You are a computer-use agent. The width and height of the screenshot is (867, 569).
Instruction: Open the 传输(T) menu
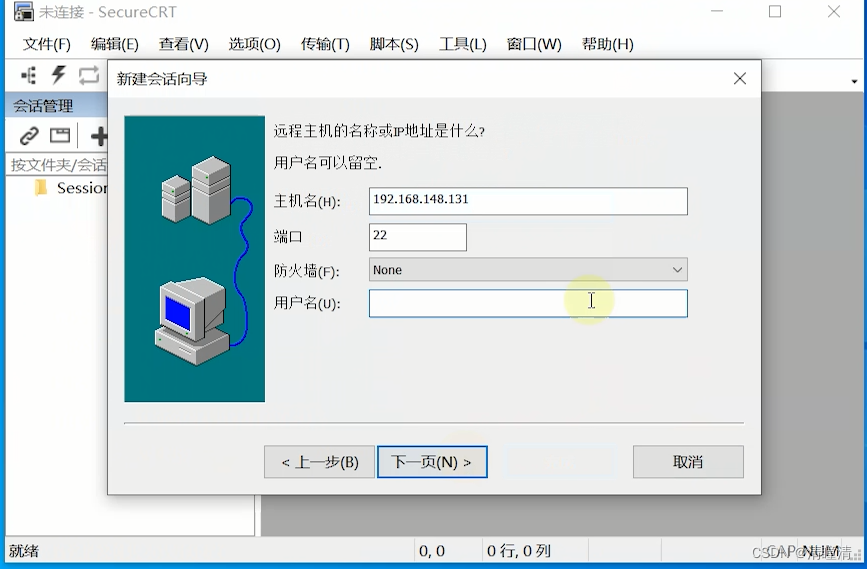325,44
